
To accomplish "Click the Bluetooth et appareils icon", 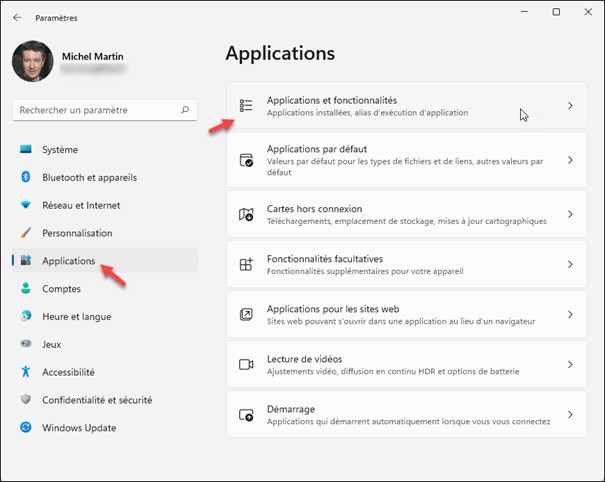I will pos(26,177).
